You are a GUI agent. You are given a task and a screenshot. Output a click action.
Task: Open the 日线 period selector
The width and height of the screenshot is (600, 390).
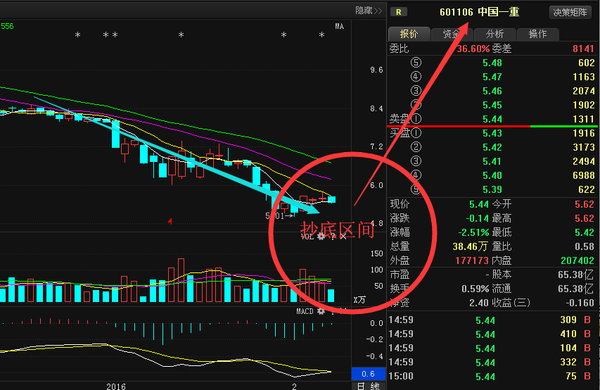(x=368, y=386)
